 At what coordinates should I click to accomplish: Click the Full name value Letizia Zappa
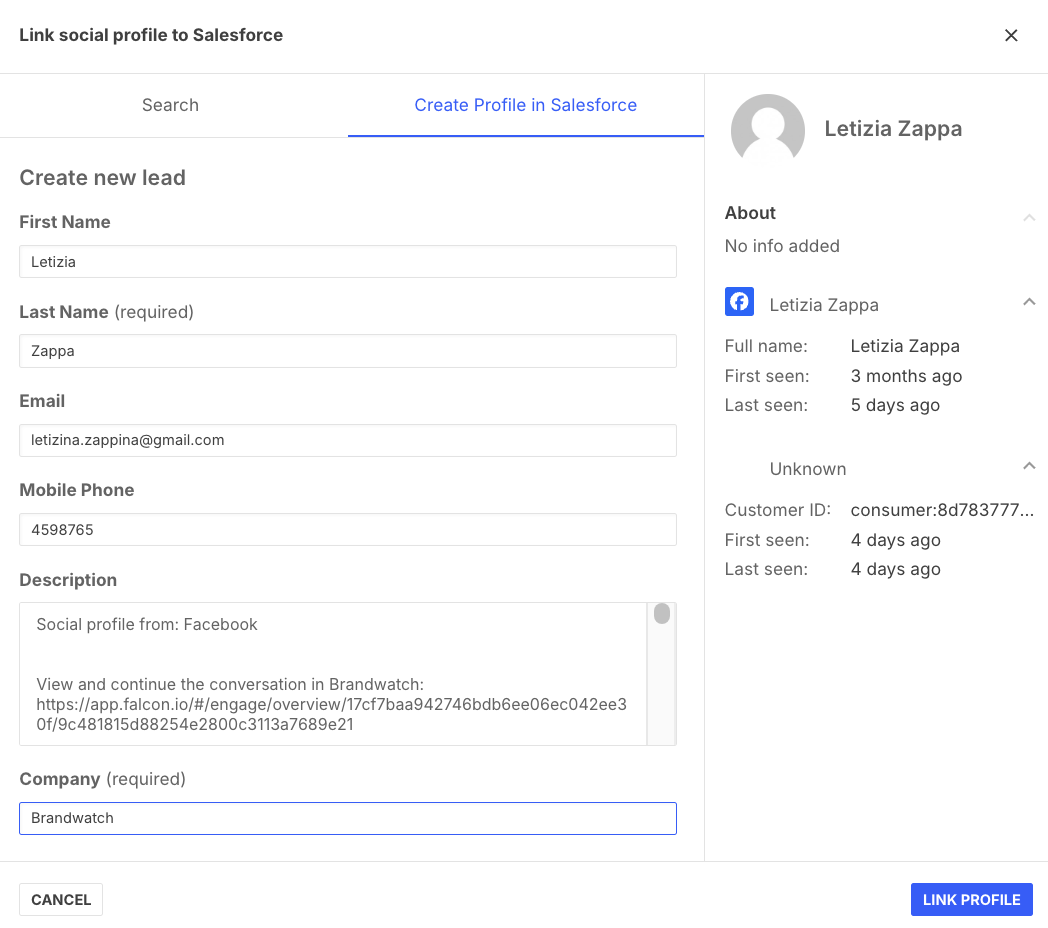[x=904, y=346]
